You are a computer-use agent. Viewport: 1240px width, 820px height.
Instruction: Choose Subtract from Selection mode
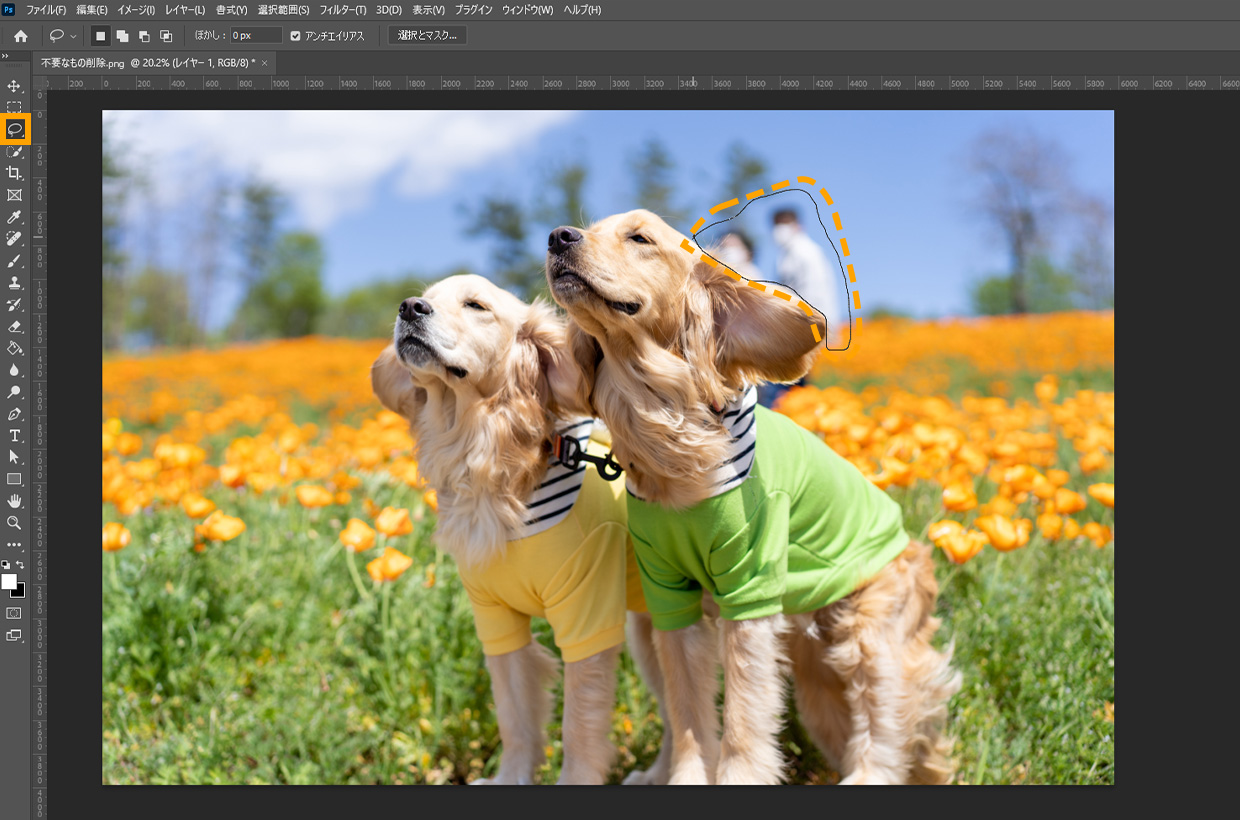click(144, 36)
